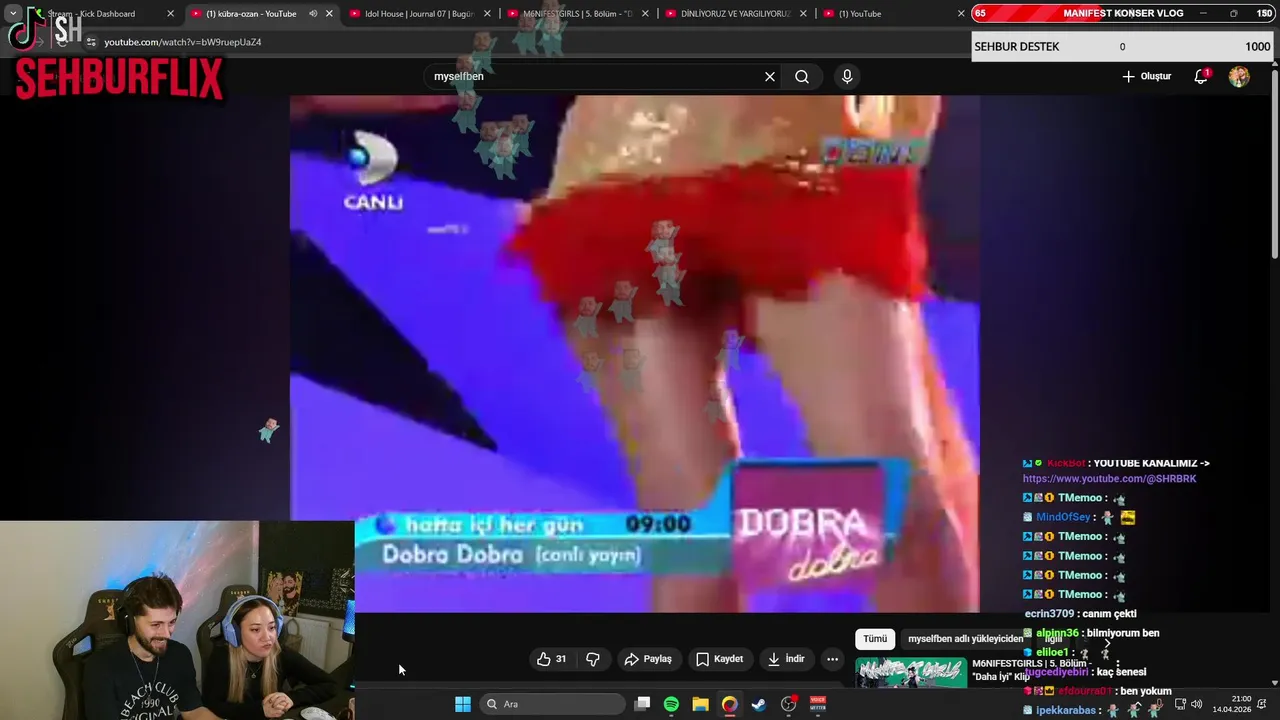Run the YouTube search
1280x720 pixels.
(802, 76)
